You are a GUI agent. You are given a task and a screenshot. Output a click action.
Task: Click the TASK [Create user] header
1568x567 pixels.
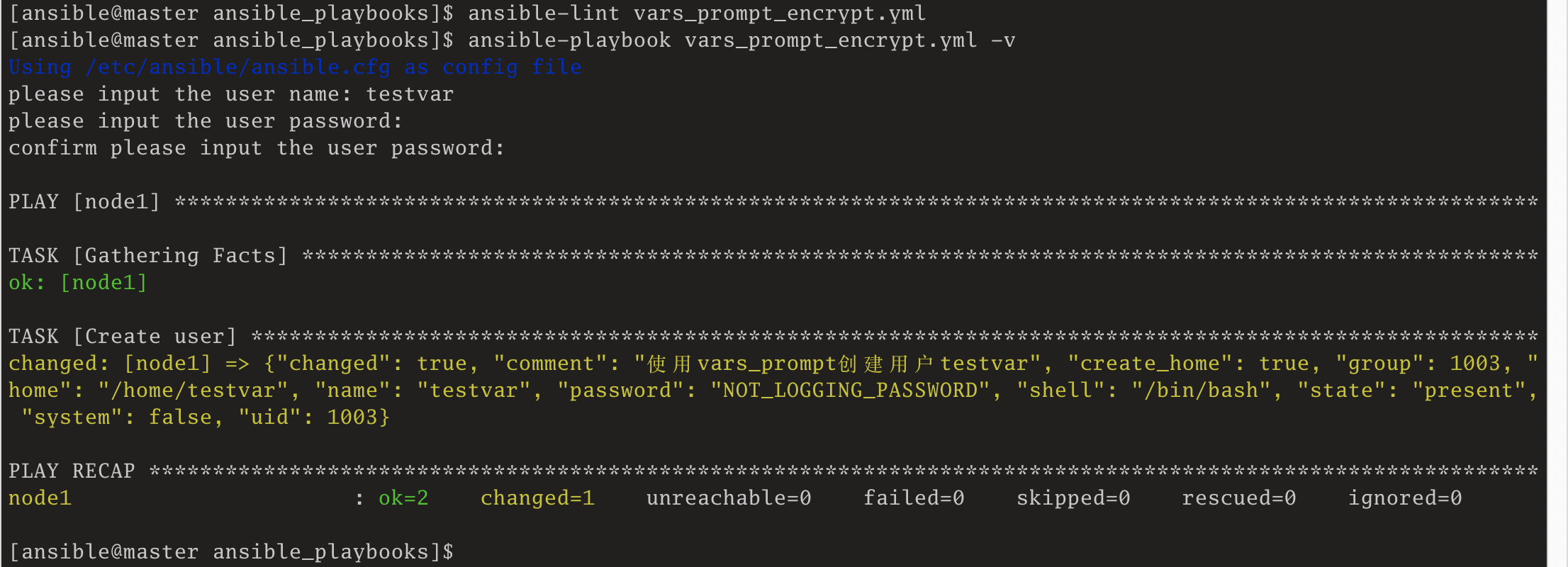(x=123, y=337)
